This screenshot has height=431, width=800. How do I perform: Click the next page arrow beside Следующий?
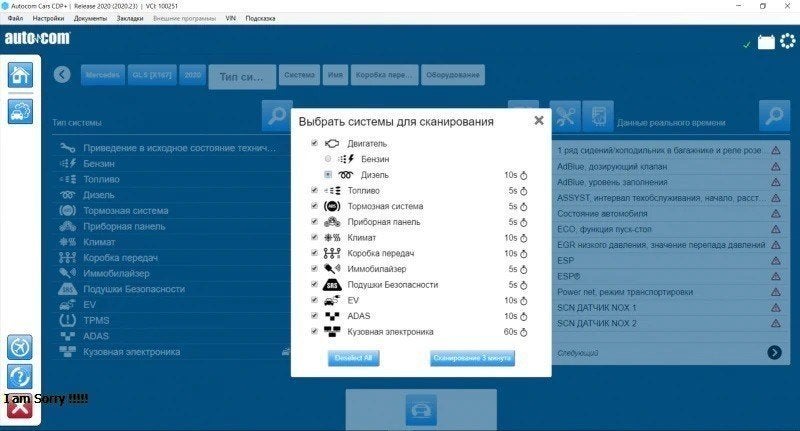pyautogui.click(x=774, y=352)
